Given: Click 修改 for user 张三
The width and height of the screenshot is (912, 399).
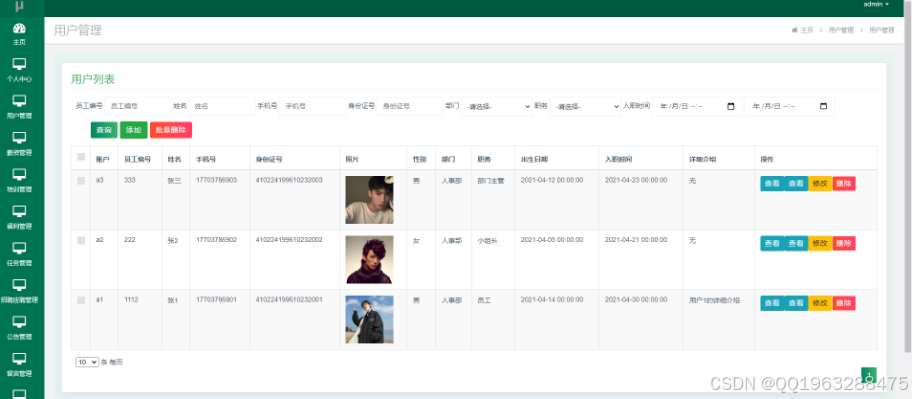Looking at the screenshot, I should [x=820, y=183].
